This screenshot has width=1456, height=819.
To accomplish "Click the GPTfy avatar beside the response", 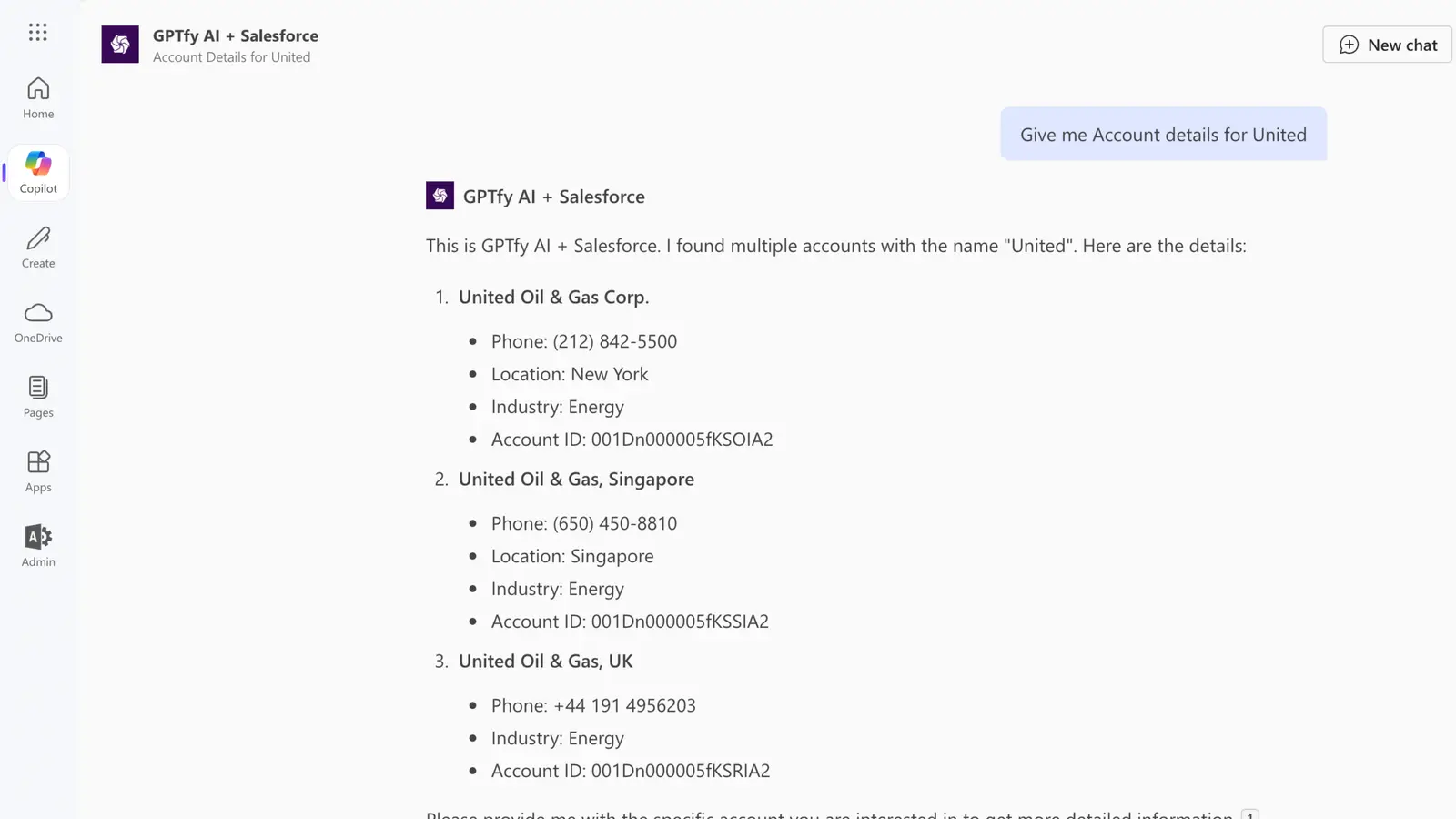I will pos(440,196).
